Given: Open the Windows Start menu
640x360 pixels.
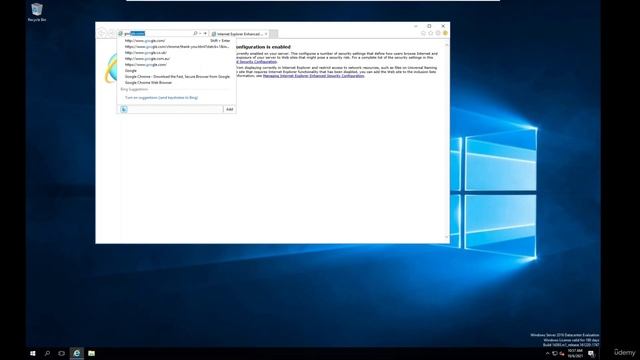Looking at the screenshot, I should click(x=33, y=353).
